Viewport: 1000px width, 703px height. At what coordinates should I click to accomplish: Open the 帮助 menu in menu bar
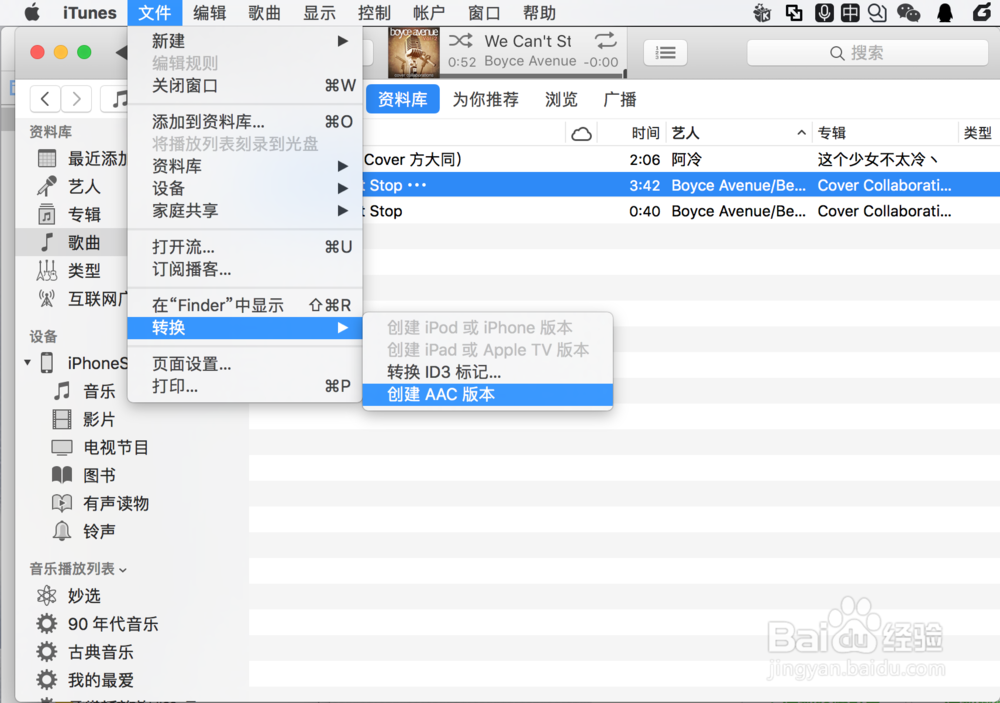539,12
